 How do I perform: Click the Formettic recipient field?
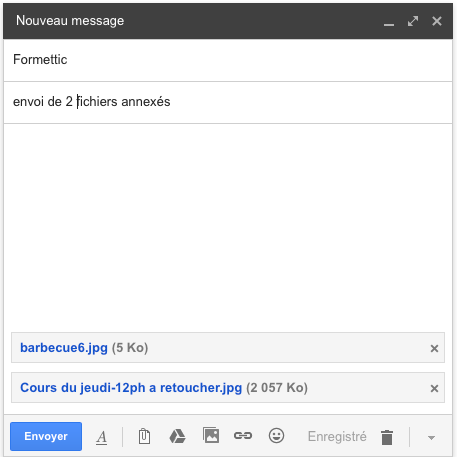click(x=228, y=60)
